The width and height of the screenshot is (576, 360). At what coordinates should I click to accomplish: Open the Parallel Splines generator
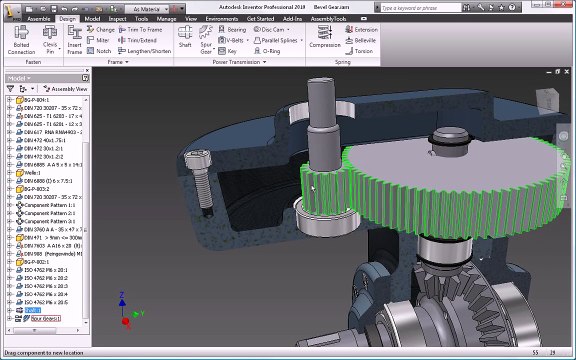[x=276, y=40]
